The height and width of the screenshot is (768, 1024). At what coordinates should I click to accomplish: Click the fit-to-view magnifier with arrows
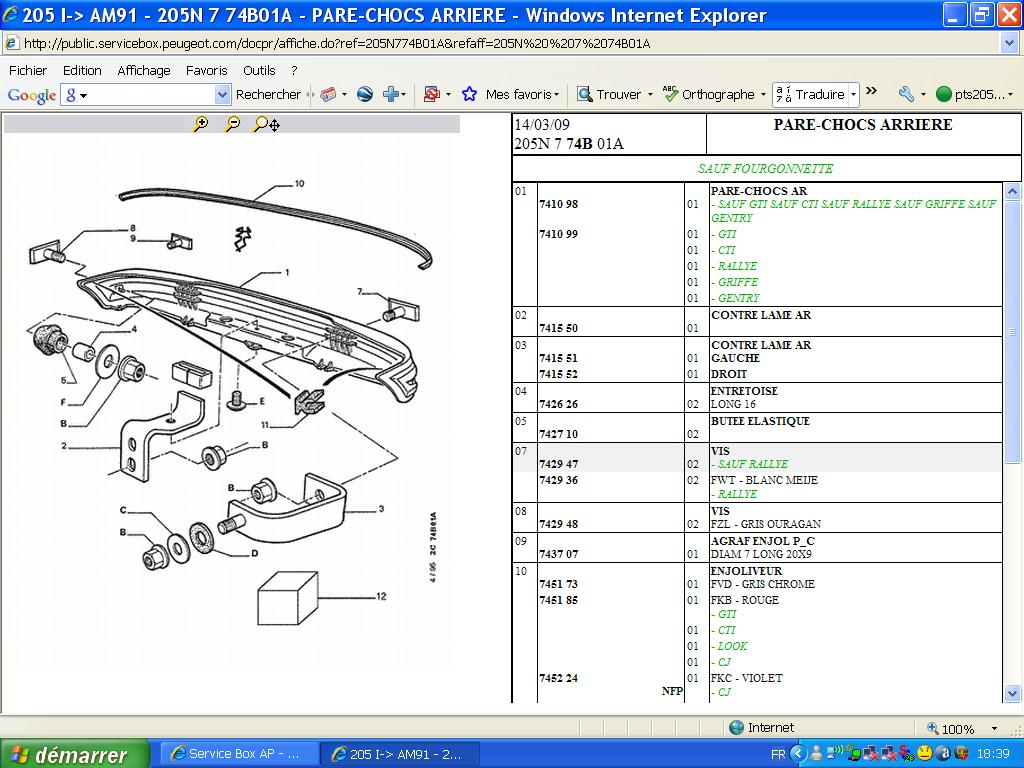click(x=266, y=124)
